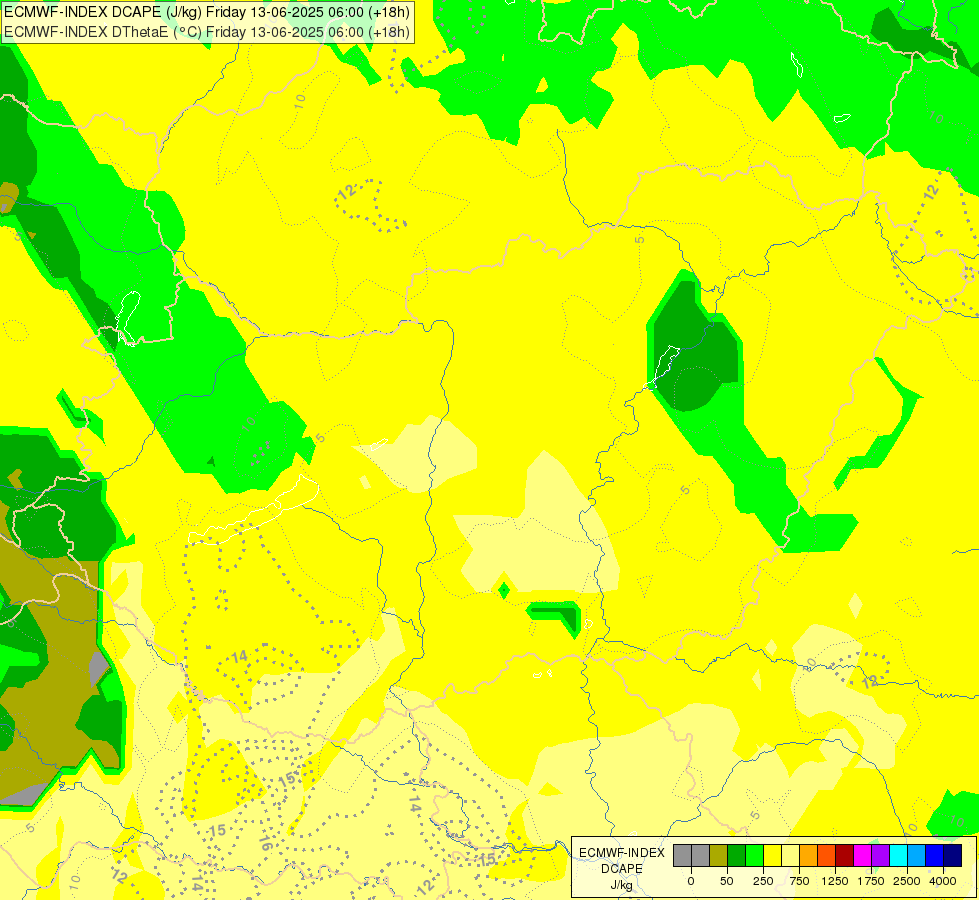This screenshot has height=900, width=979.
Task: Click the magenta legend swatch
Action: coord(862,855)
